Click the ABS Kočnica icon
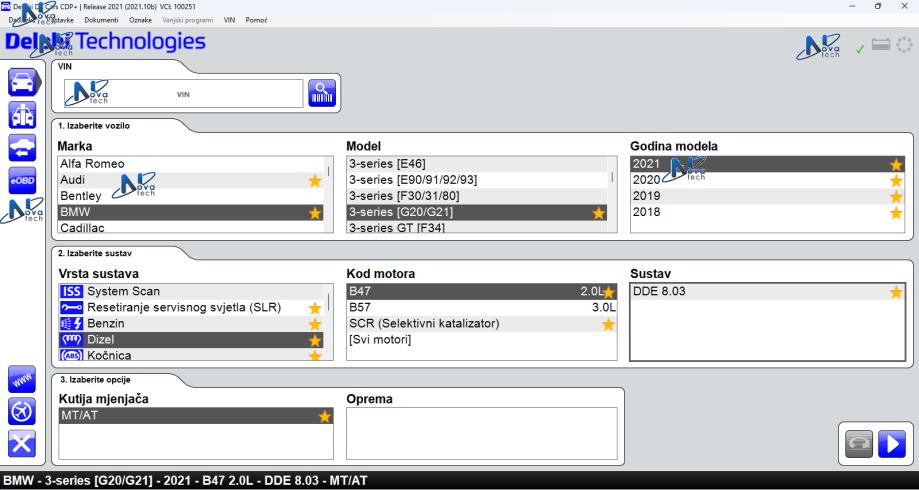Viewport: 919px width, 490px height. coord(72,355)
